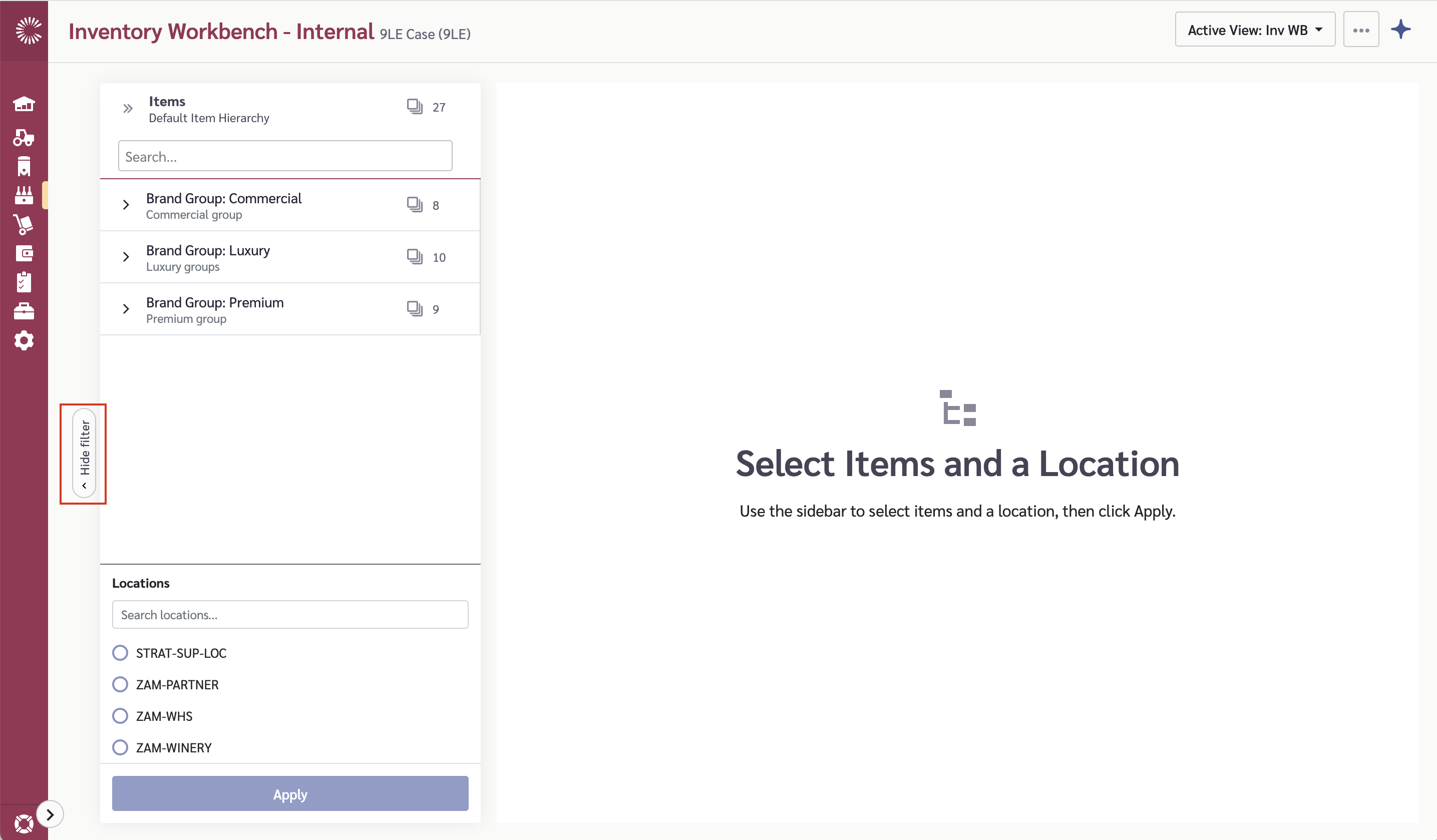Select the ZAM-PARTNER location

(x=120, y=684)
